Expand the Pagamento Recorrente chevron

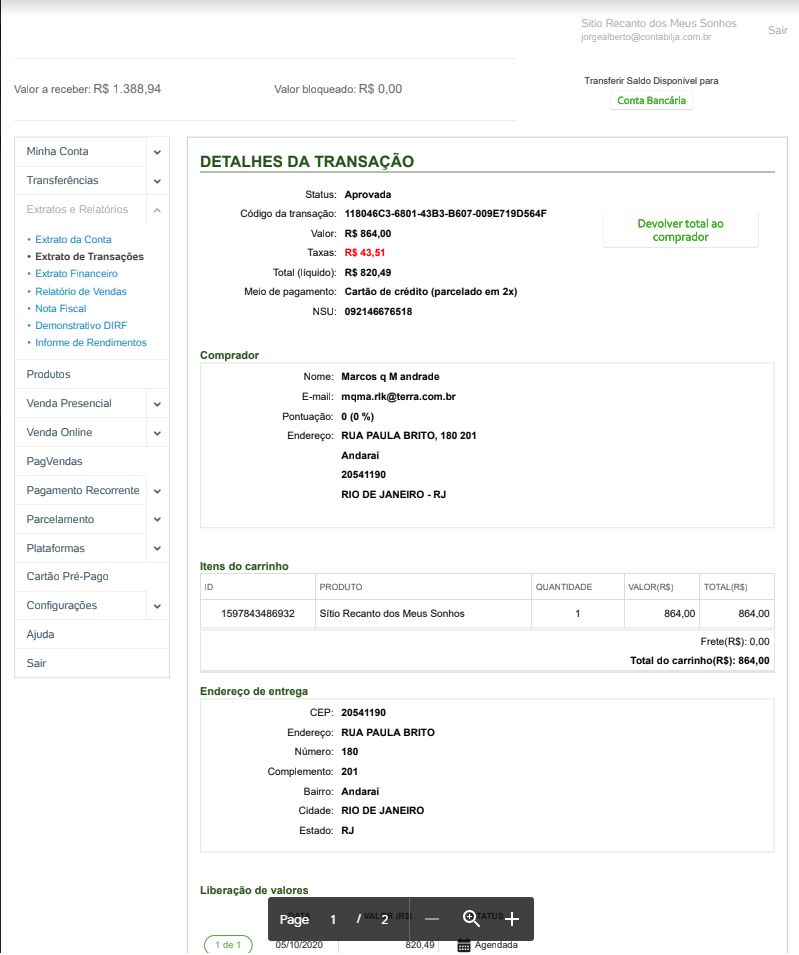157,491
